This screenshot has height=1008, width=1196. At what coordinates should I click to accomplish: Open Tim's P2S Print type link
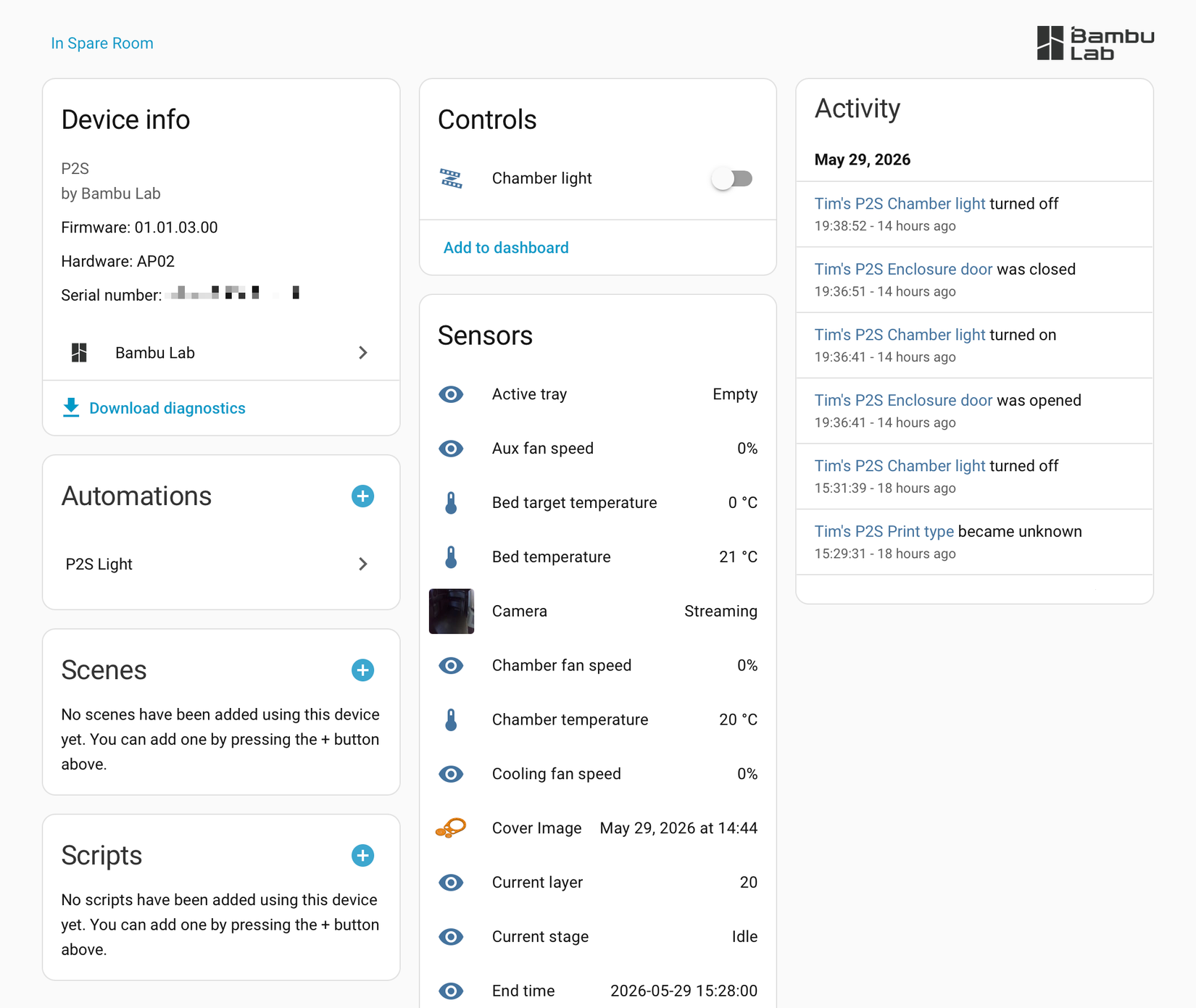[884, 532]
